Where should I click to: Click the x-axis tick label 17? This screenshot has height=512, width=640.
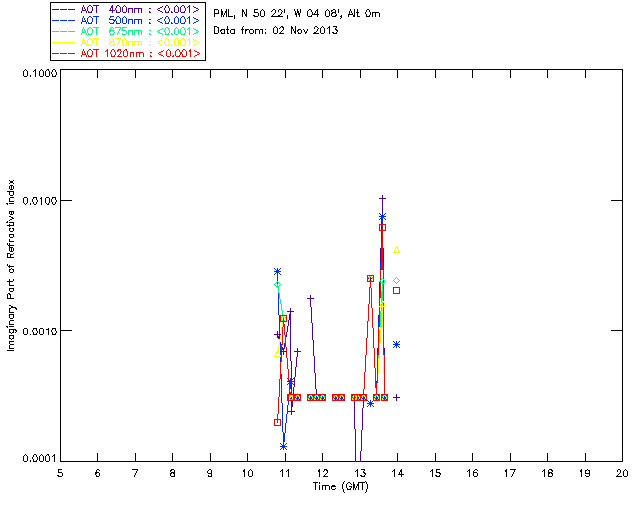click(x=510, y=473)
